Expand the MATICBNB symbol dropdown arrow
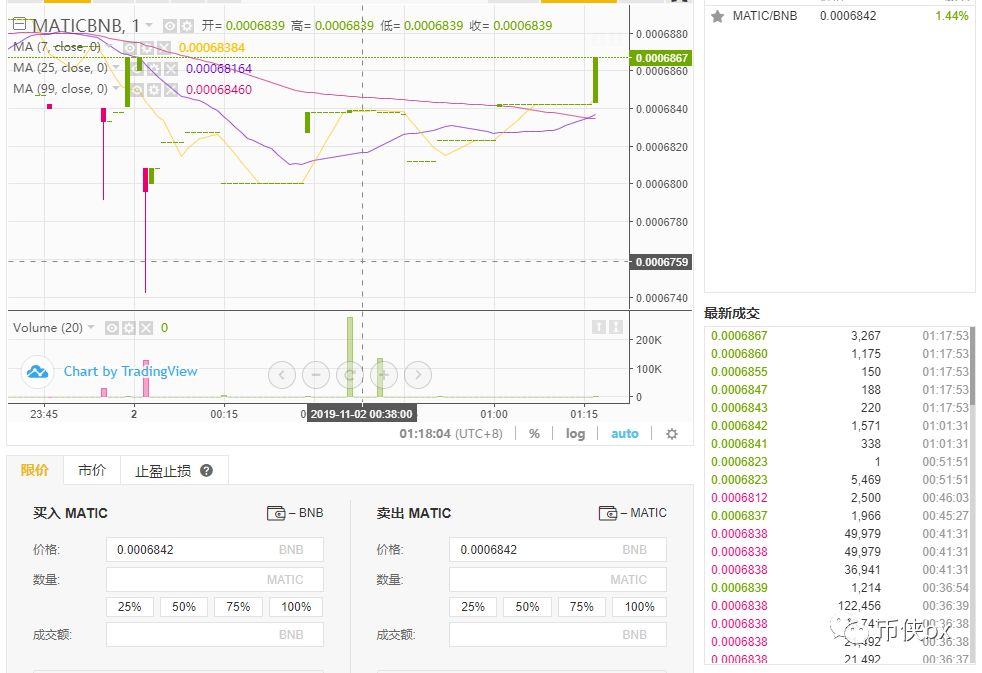The height and width of the screenshot is (673, 982). [149, 25]
